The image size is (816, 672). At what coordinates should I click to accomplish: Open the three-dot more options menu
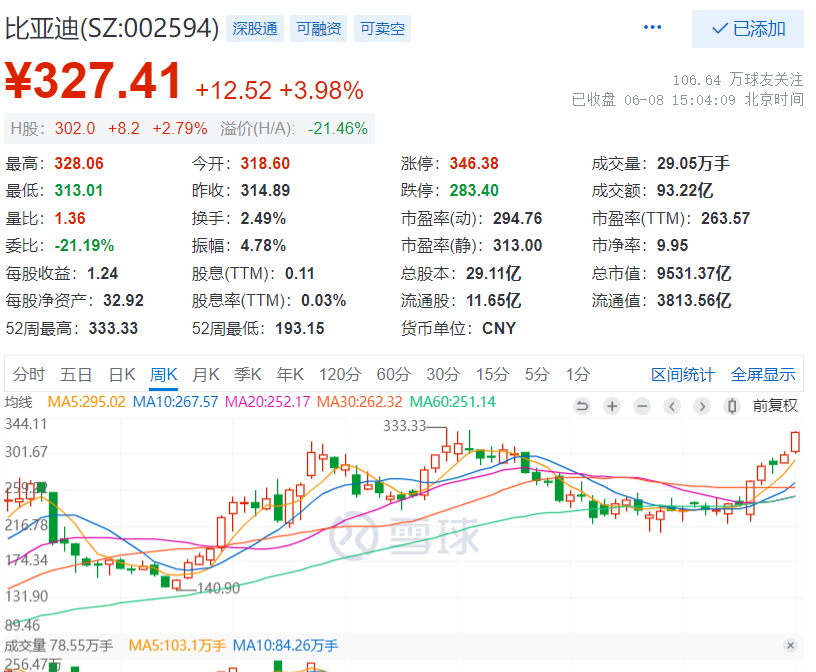653,28
